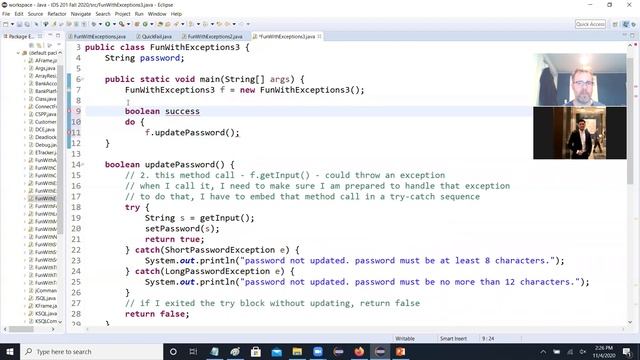The image size is (640, 360).
Task: Open the Search menu
Action: coord(103,14)
